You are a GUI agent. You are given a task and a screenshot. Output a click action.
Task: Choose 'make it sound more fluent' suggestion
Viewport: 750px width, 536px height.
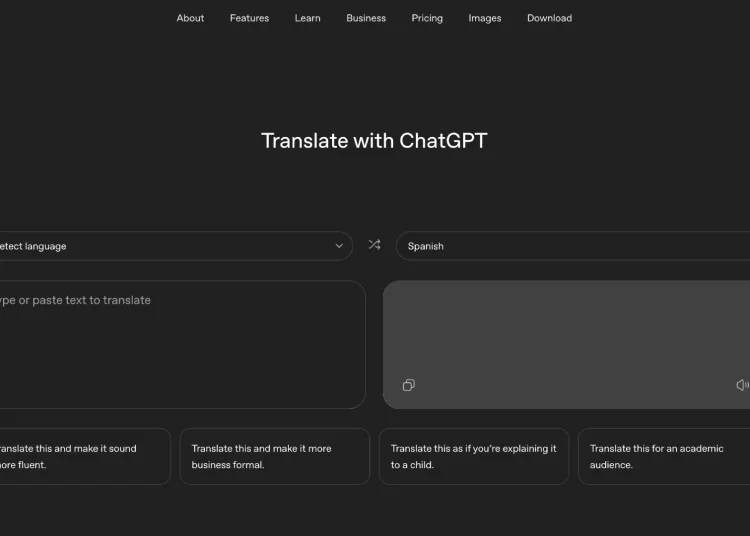click(85, 456)
